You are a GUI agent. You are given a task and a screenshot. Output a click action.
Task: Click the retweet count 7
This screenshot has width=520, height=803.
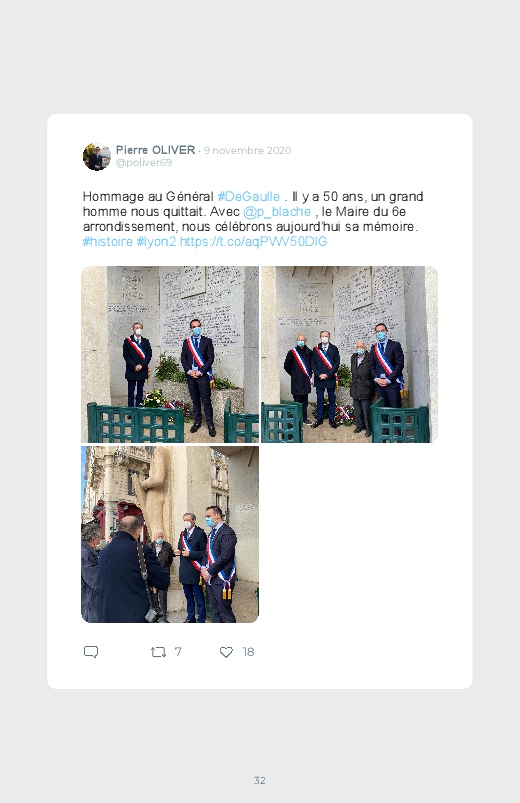coord(178,652)
